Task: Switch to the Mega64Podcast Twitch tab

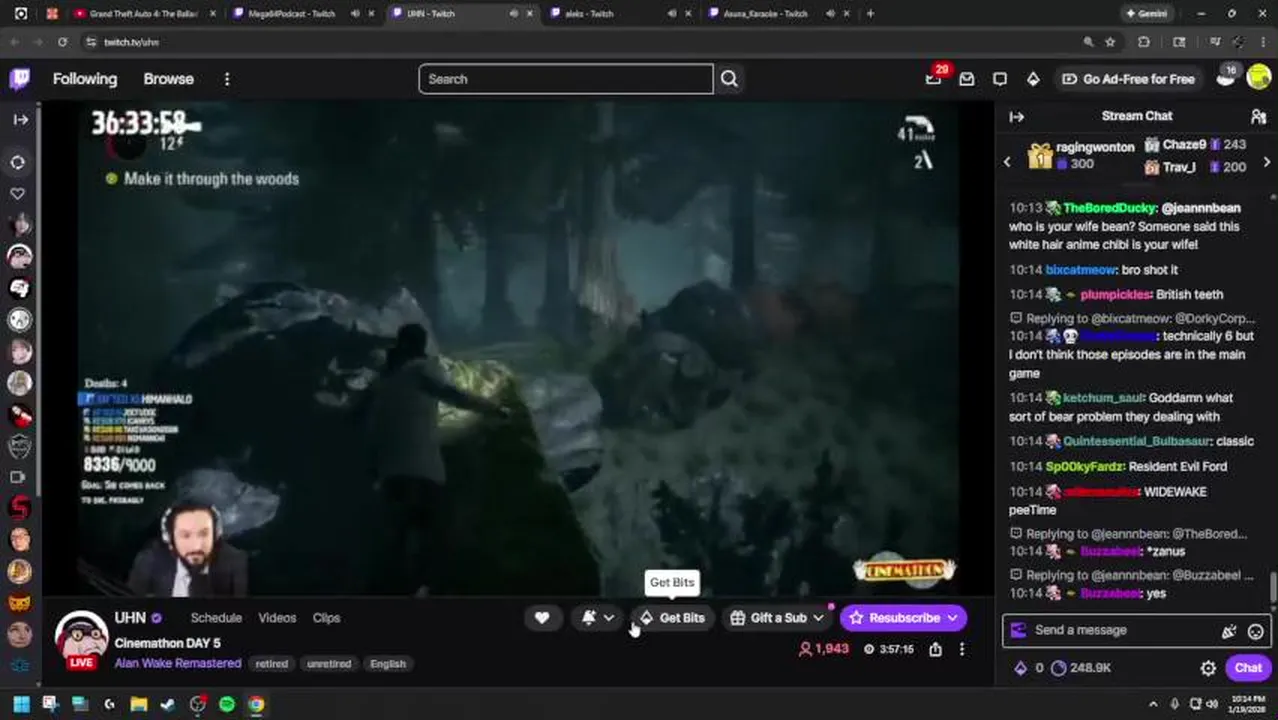Action: click(x=292, y=14)
